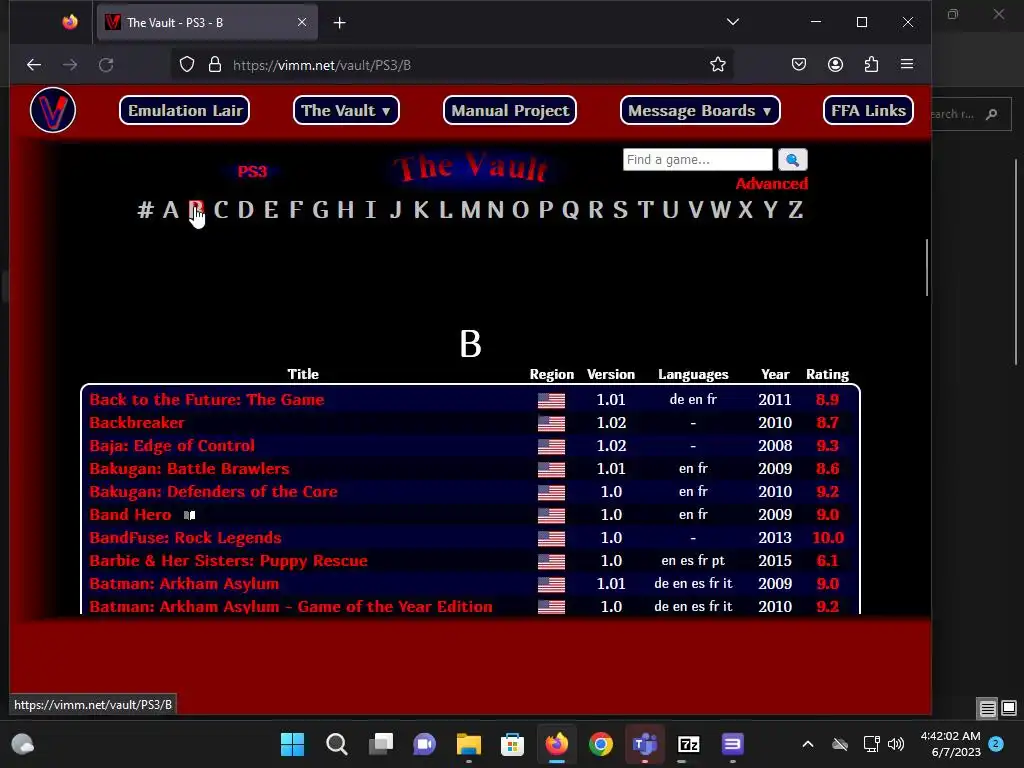Open Back to the Future: The Game
The height and width of the screenshot is (768, 1024).
tap(206, 400)
